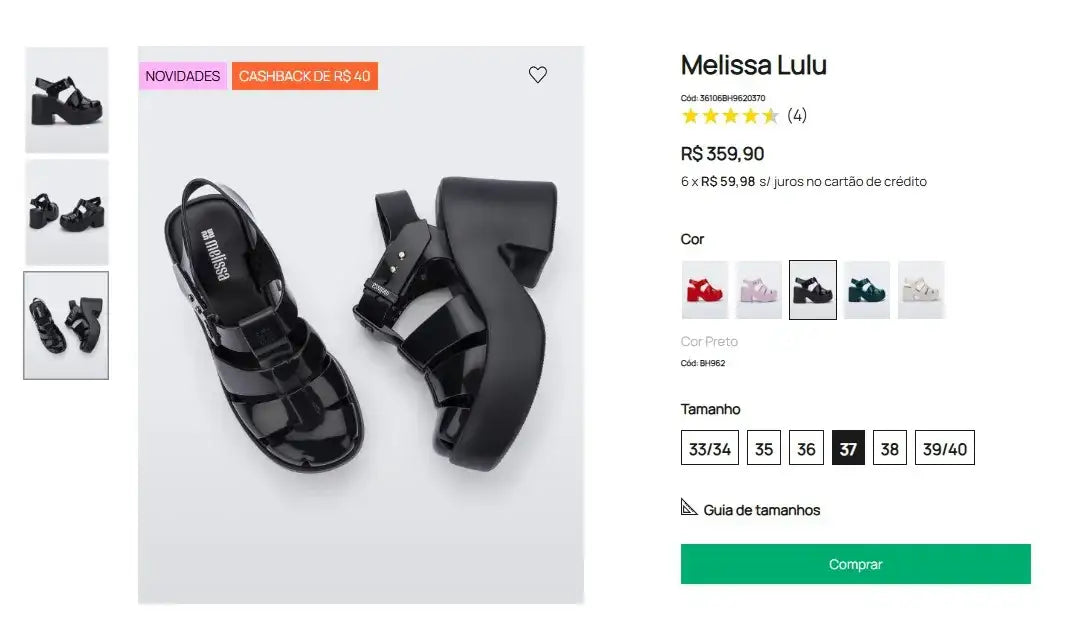Pick size 38
1079x620 pixels.
pos(889,447)
